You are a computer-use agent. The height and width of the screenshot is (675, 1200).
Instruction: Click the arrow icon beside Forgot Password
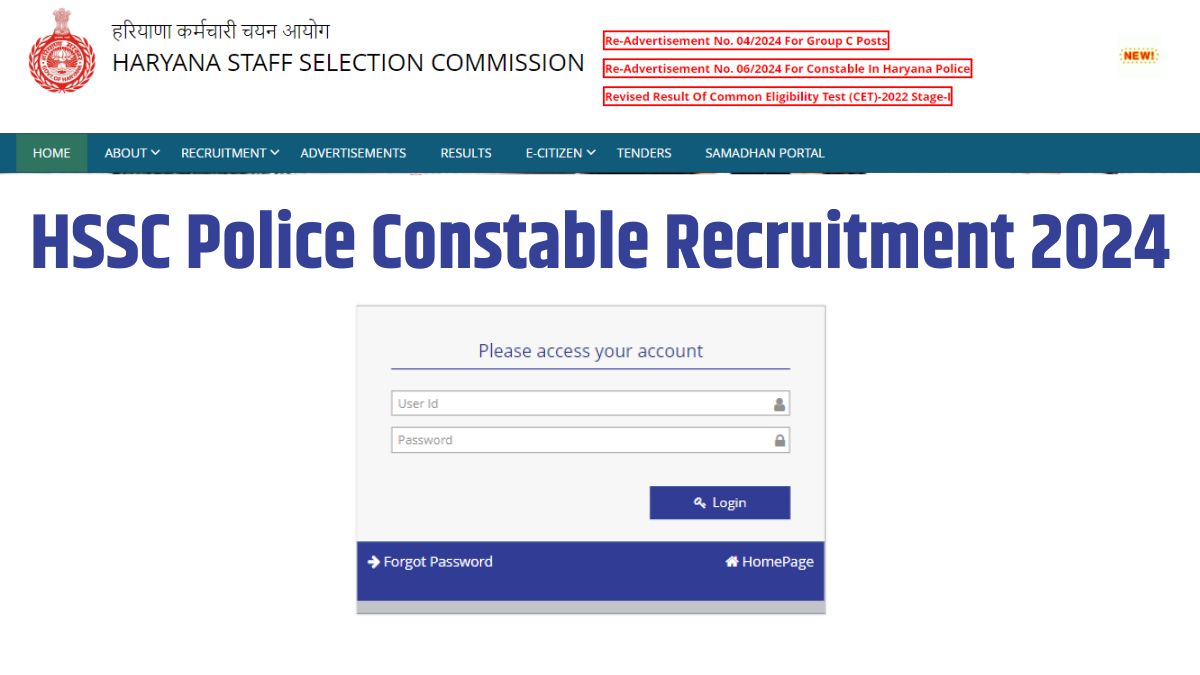[x=374, y=561]
